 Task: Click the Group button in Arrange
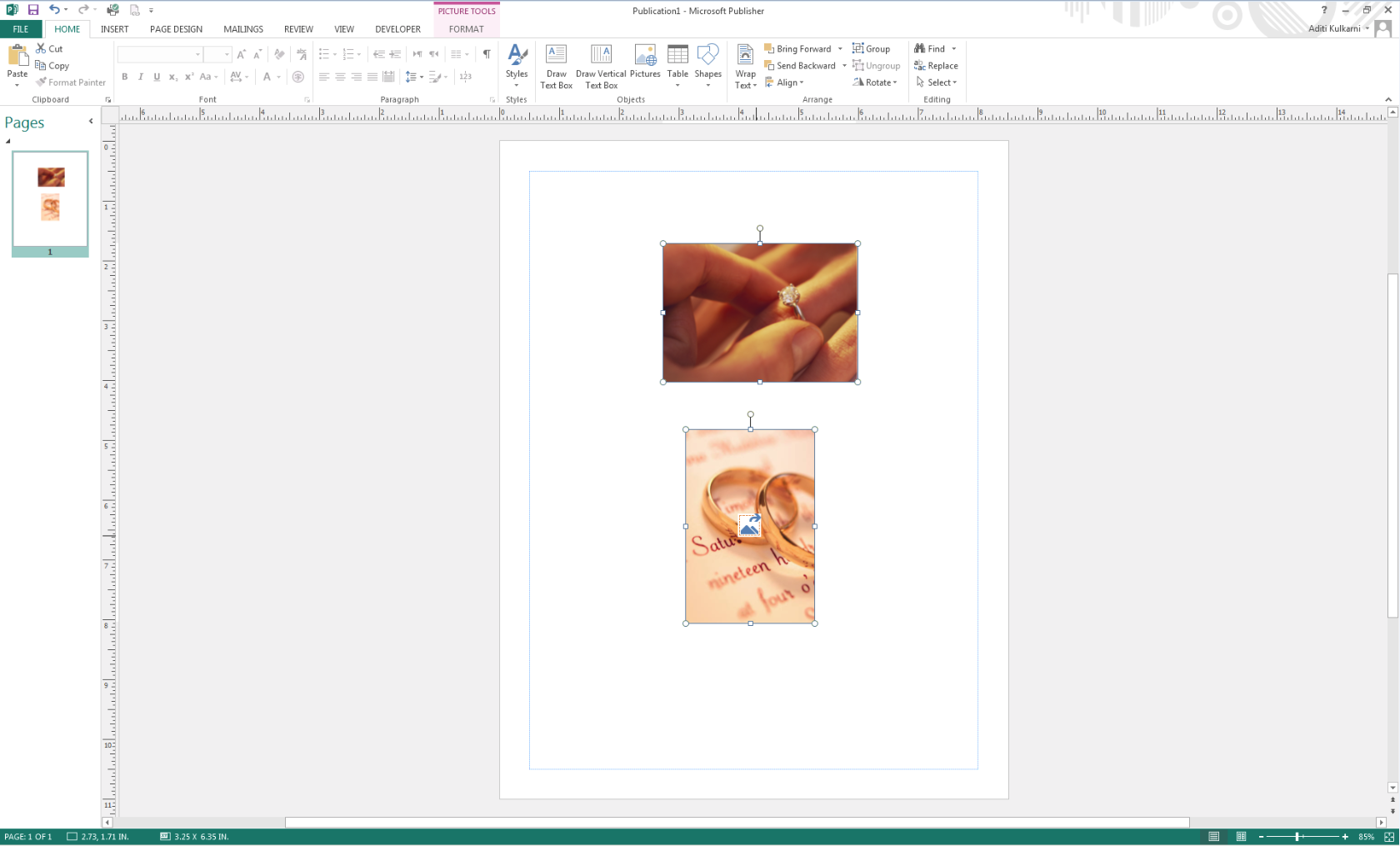[872, 48]
